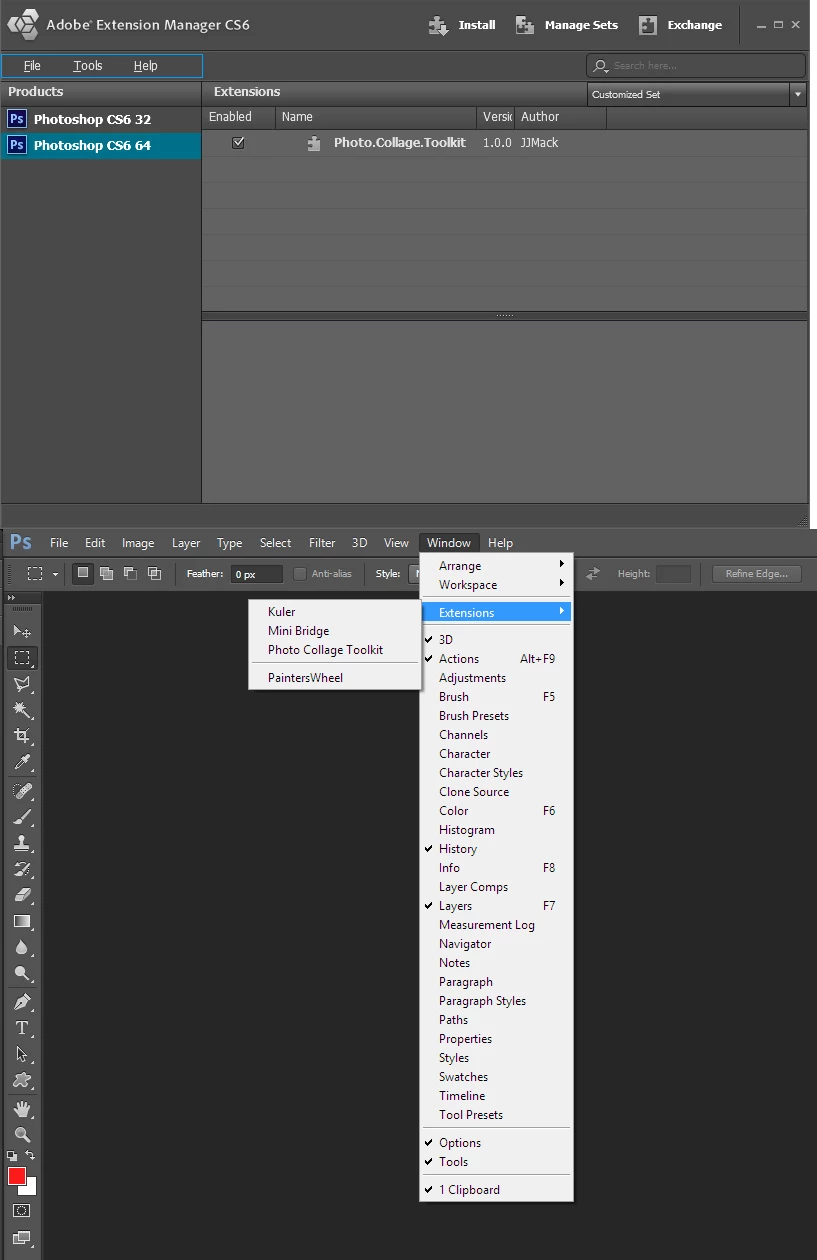Image resolution: width=817 pixels, height=1260 pixels.
Task: Select the Eraser tool
Action: click(22, 895)
